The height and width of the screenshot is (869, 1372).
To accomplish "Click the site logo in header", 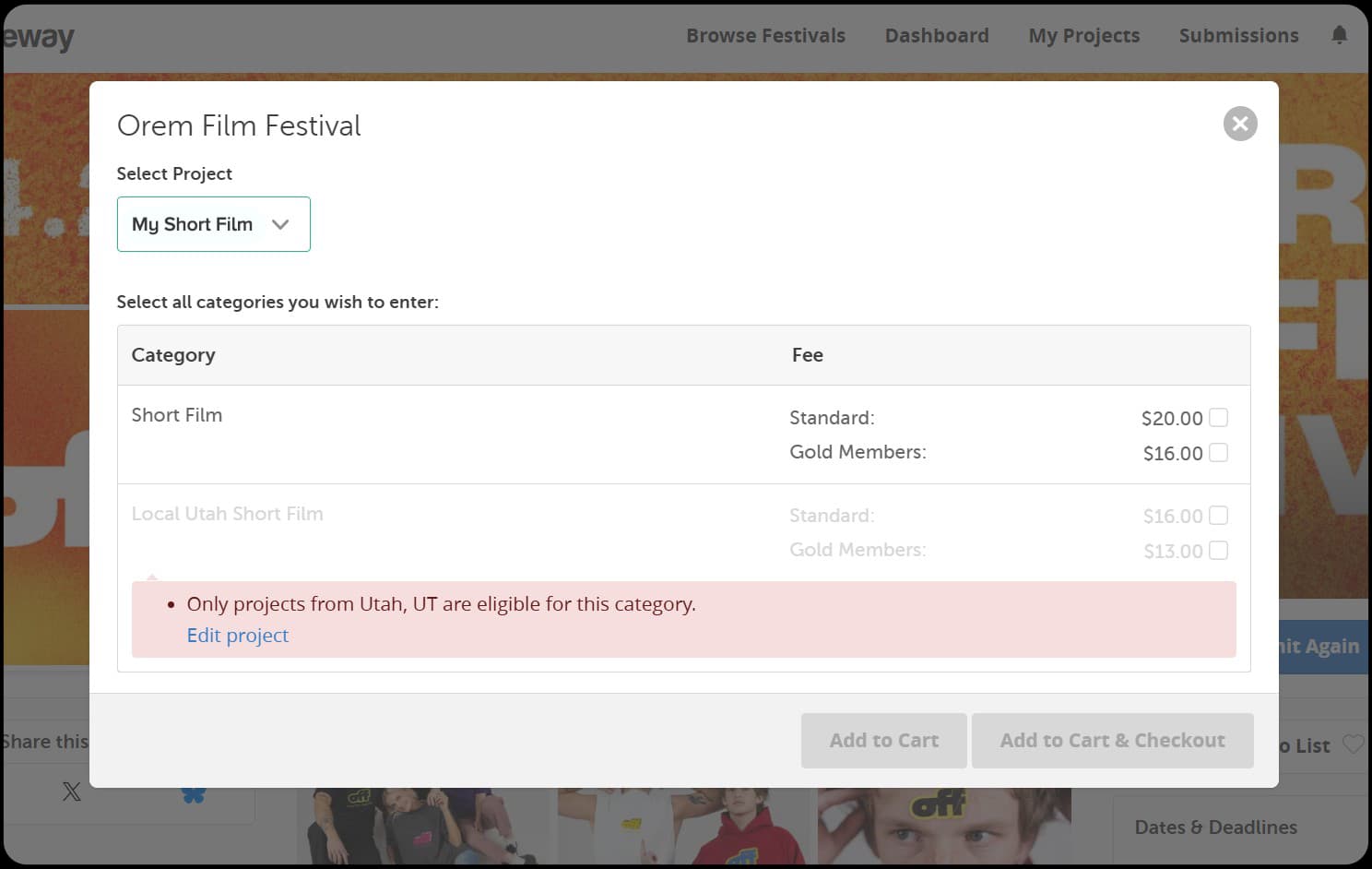I will pos(39,38).
